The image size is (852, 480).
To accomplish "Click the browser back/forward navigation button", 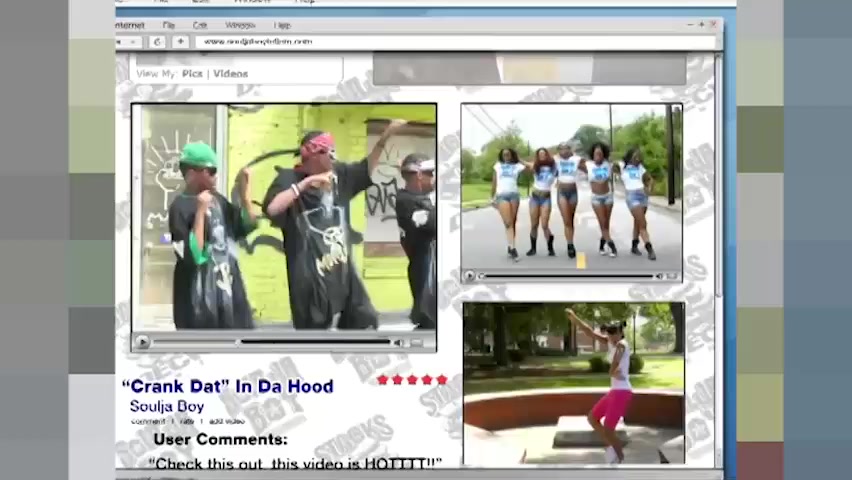I will tap(129, 42).
